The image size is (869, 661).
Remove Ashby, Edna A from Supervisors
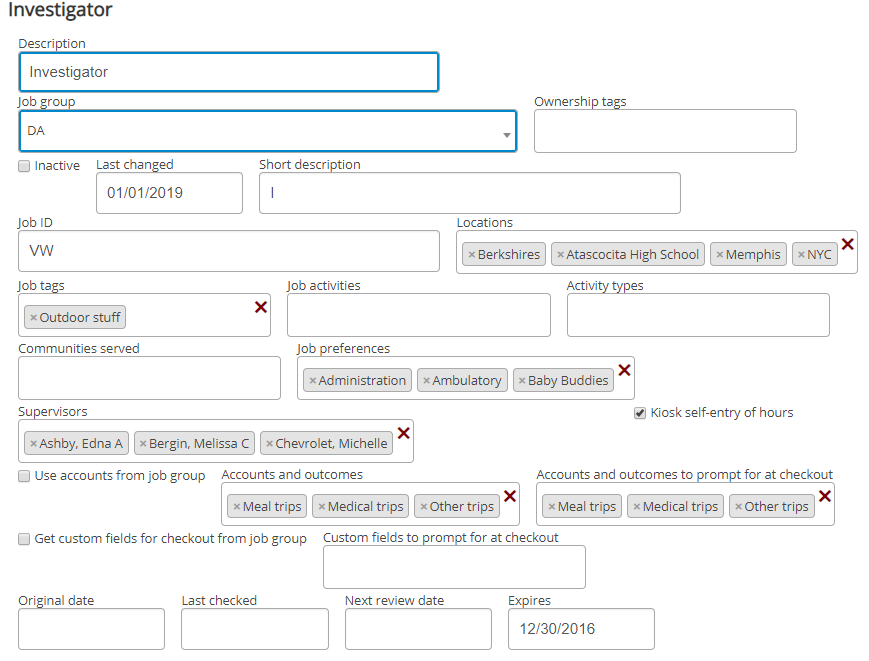click(x=33, y=444)
